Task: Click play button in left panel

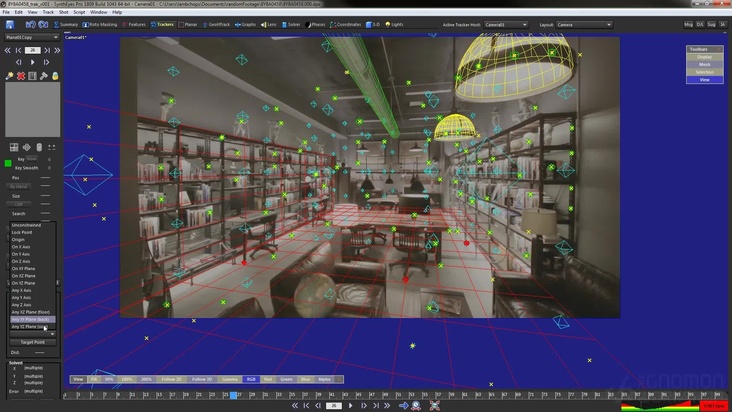Action: point(32,62)
